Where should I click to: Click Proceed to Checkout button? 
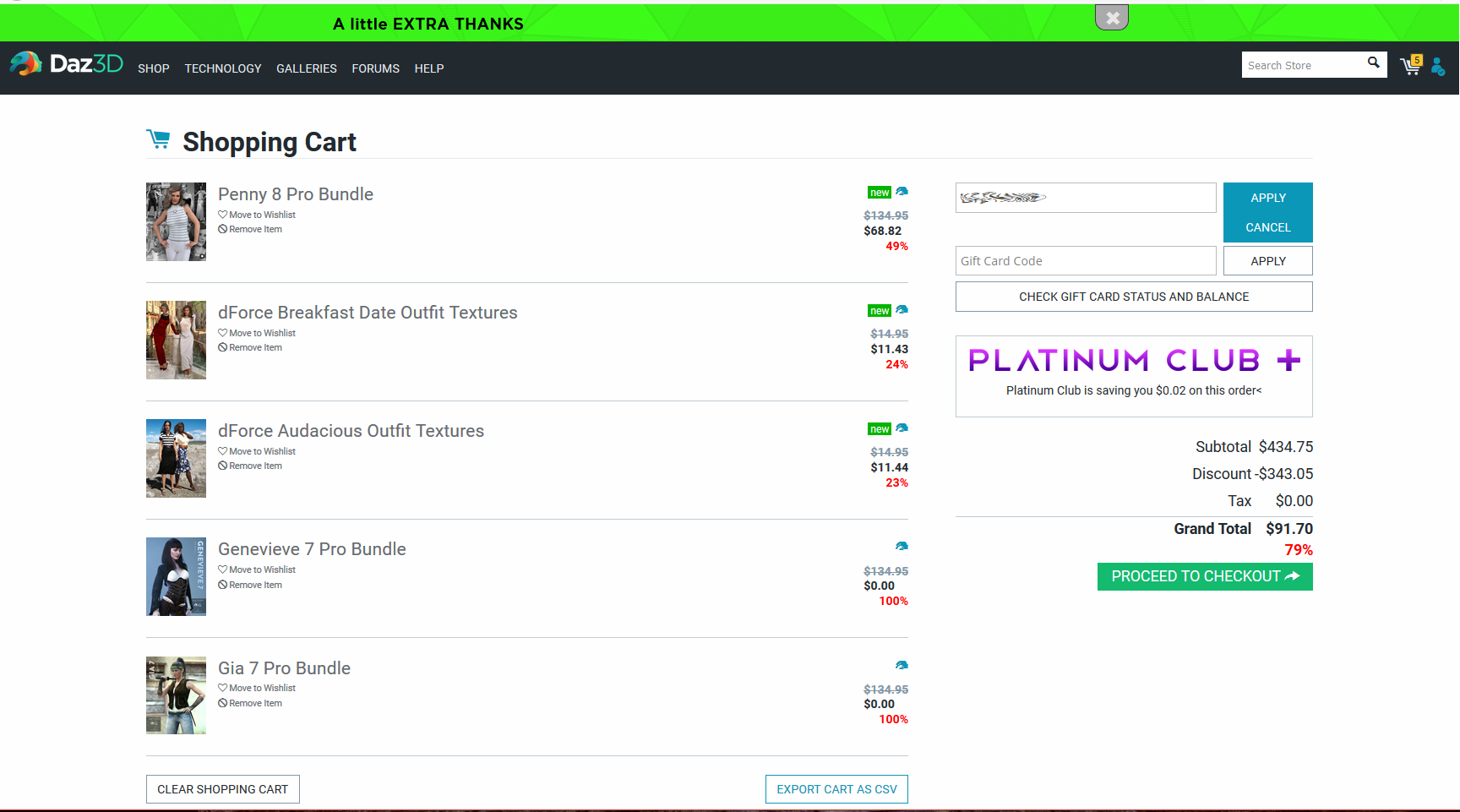(1205, 576)
